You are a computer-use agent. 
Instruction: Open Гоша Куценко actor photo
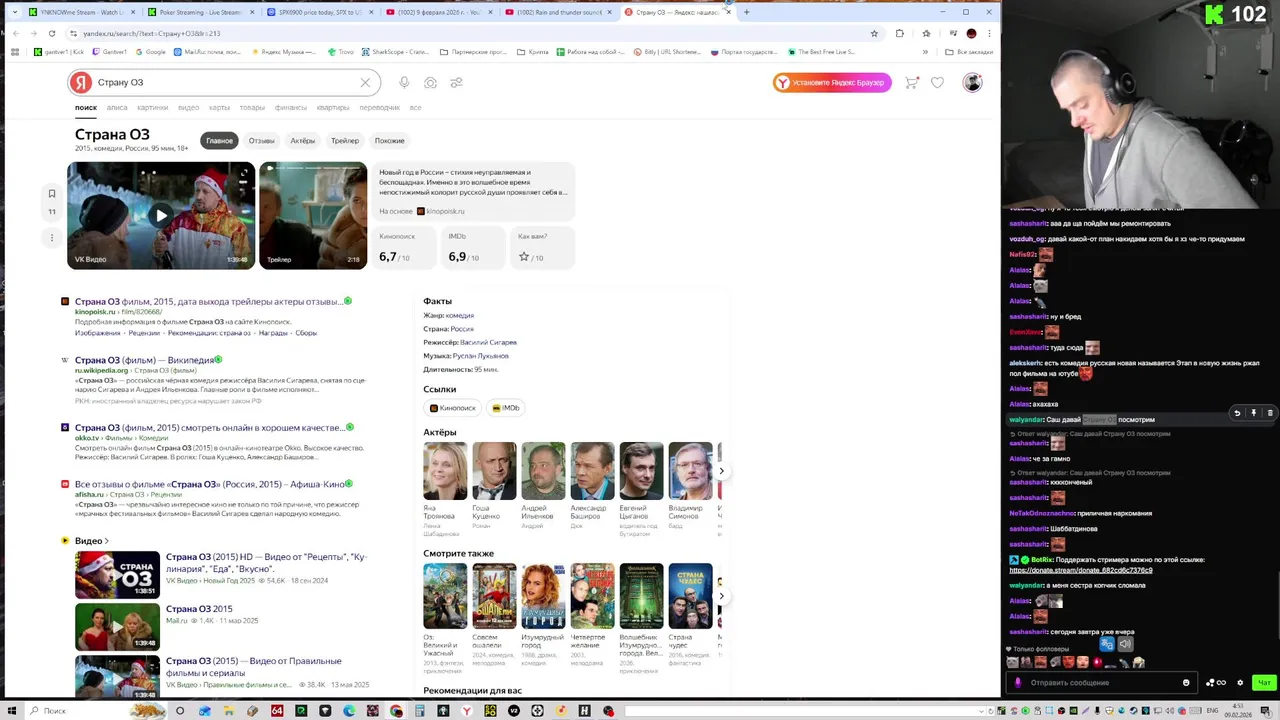[494, 471]
